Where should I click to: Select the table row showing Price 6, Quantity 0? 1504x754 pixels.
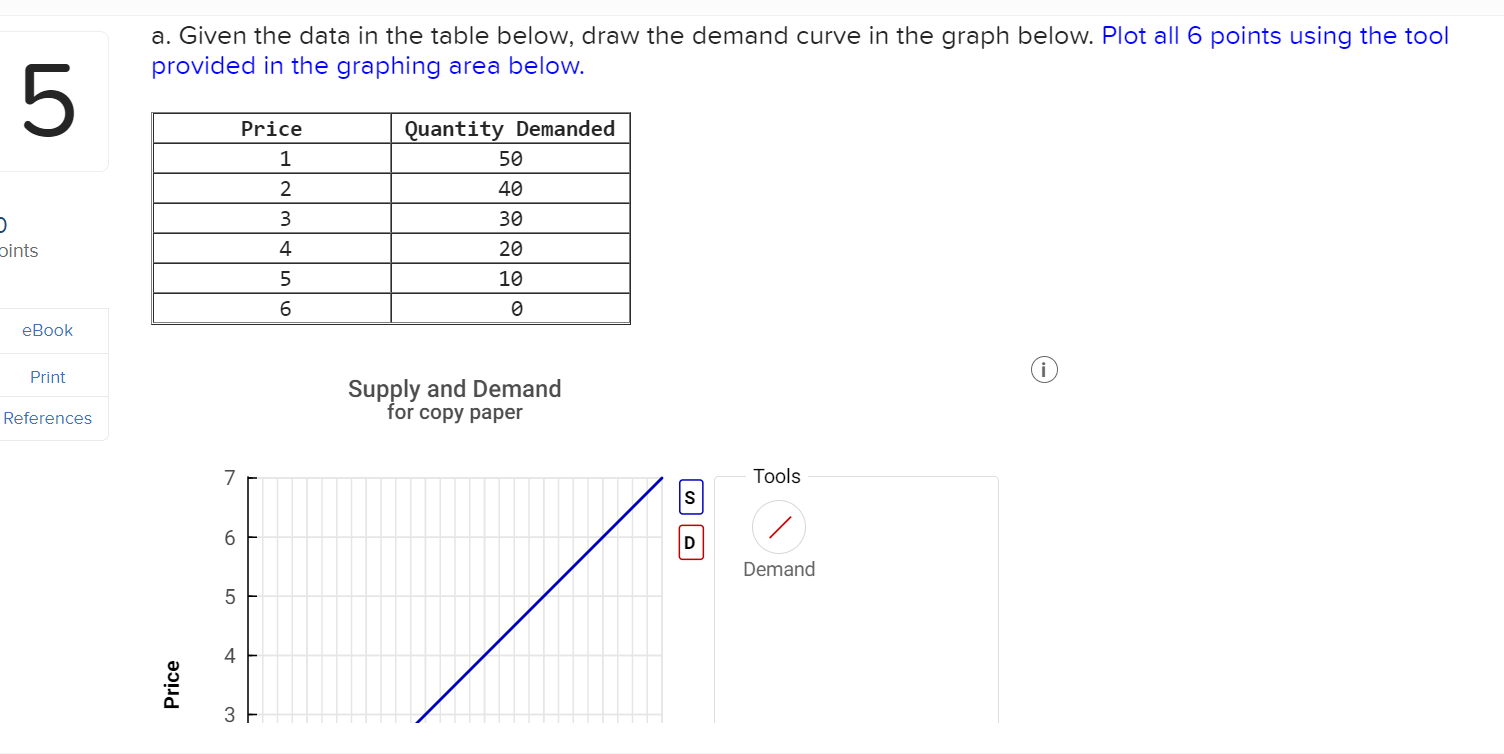click(390, 308)
